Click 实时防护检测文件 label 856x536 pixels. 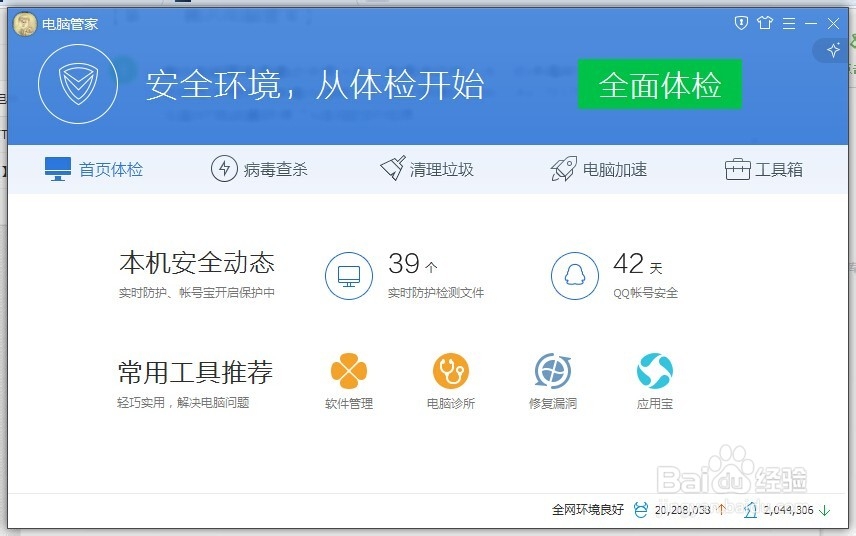436,293
